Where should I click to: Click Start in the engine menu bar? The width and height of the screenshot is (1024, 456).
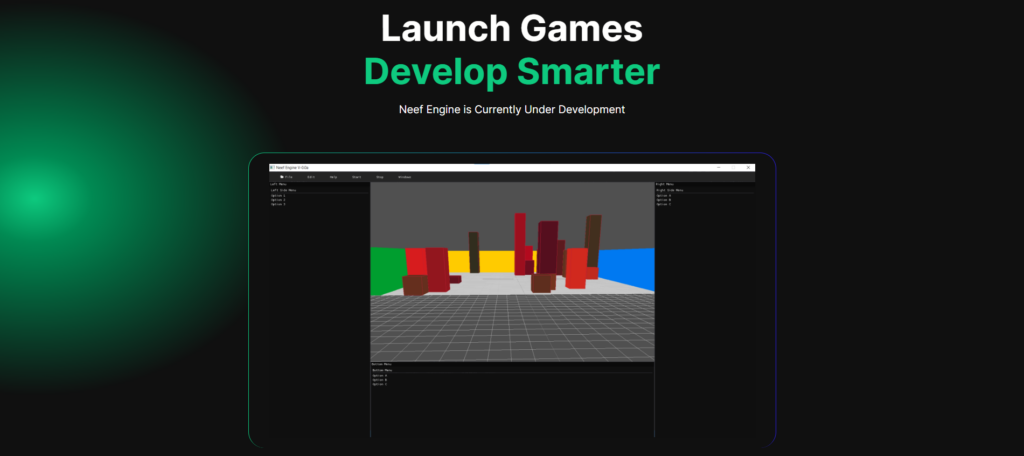(x=357, y=177)
